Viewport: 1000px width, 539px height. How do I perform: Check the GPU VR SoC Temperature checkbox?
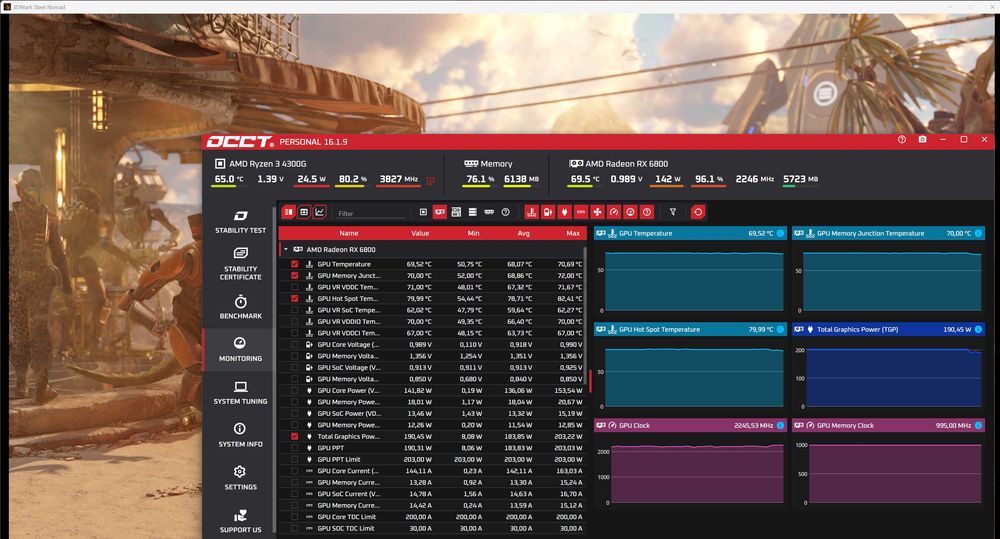[295, 310]
